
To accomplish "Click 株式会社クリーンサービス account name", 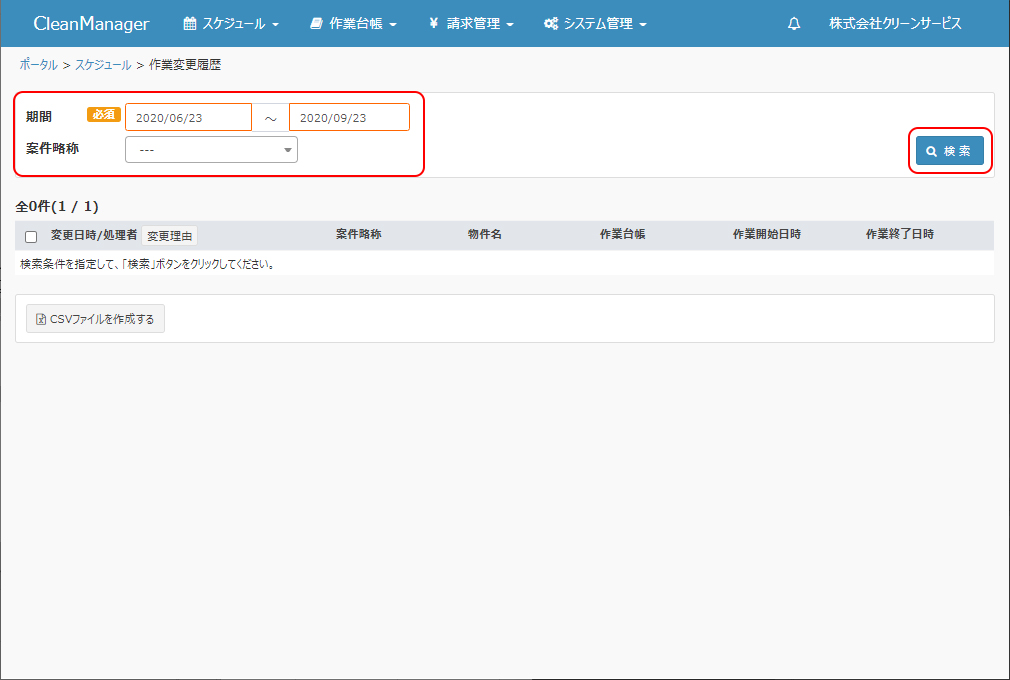I will (x=895, y=24).
